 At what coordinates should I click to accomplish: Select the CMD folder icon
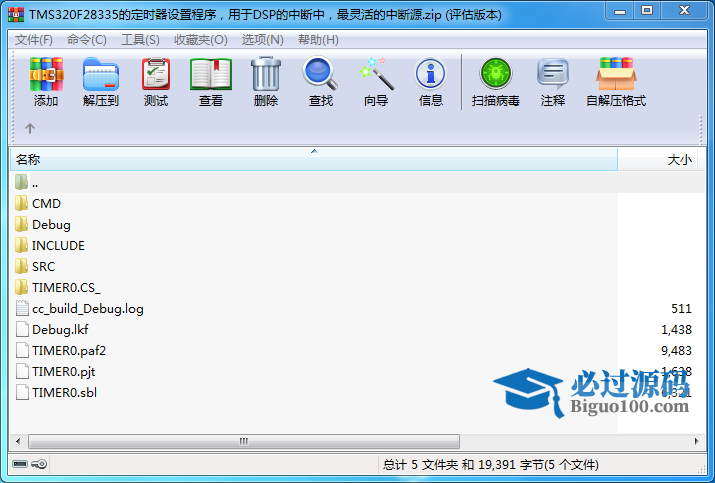click(21, 203)
